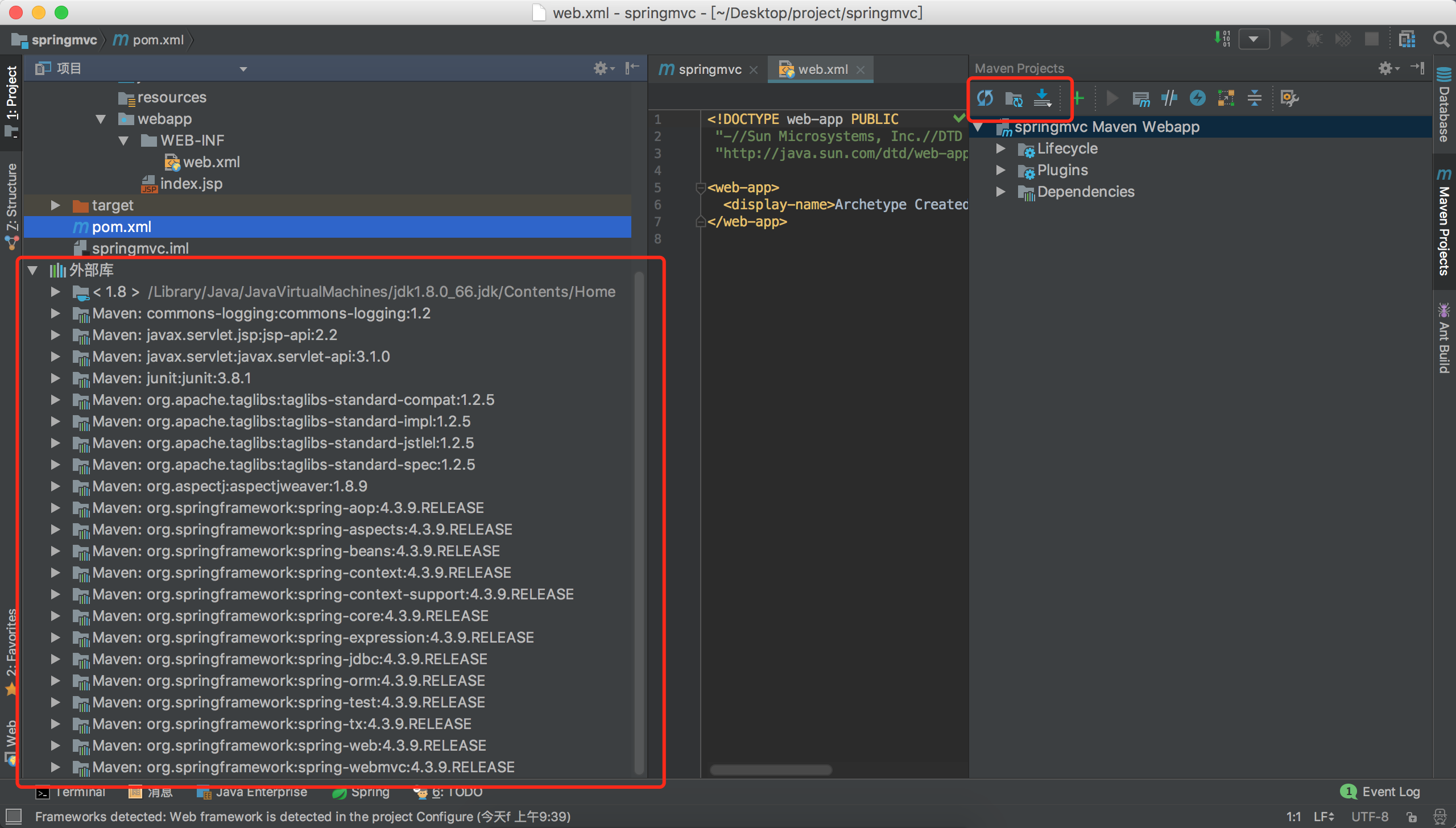Open the 6: TODO tool window
The height and width of the screenshot is (828, 1456).
(x=448, y=792)
